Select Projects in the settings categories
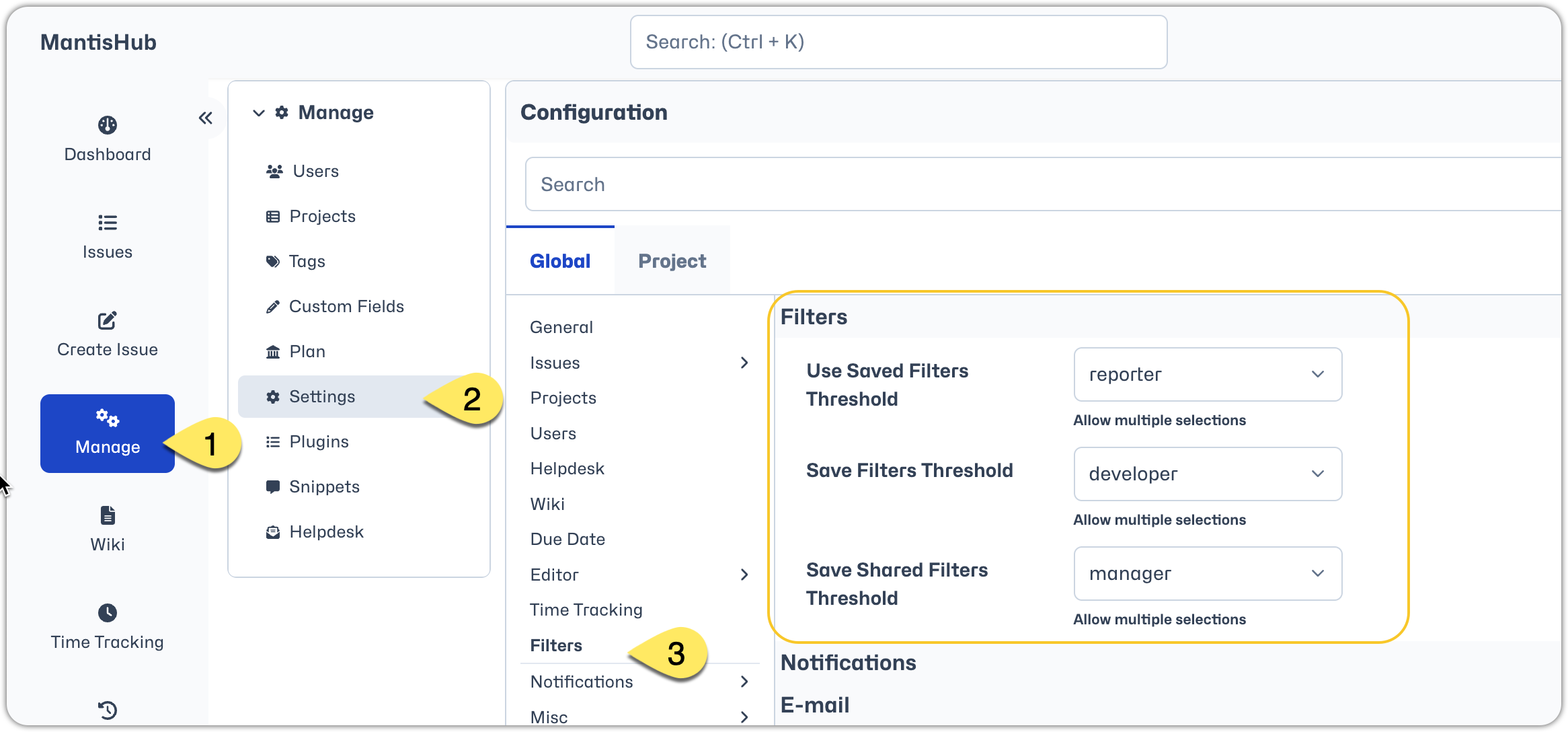The height and width of the screenshot is (732, 1568). pyautogui.click(x=563, y=398)
